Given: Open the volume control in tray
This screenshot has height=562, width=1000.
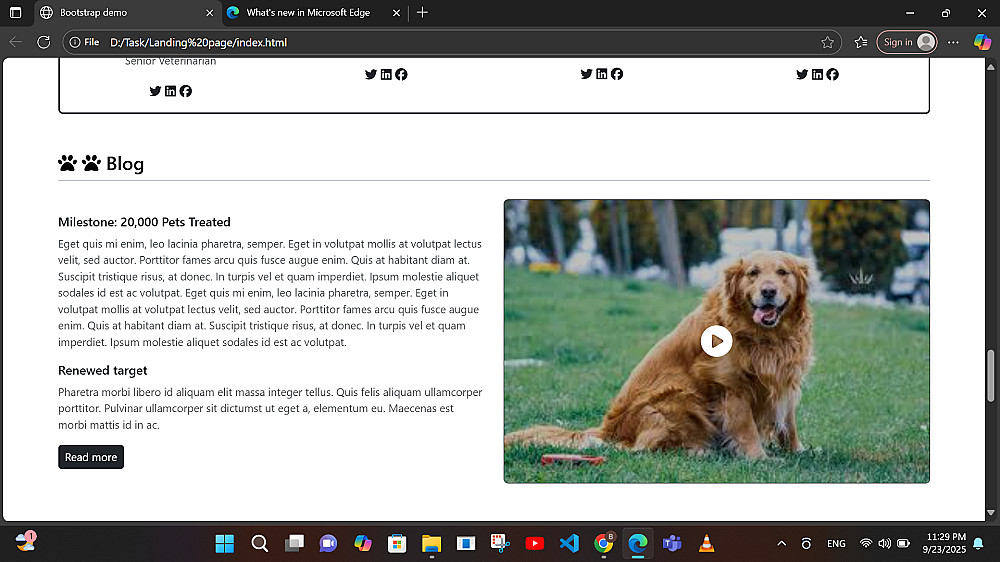Looking at the screenshot, I should 884,544.
